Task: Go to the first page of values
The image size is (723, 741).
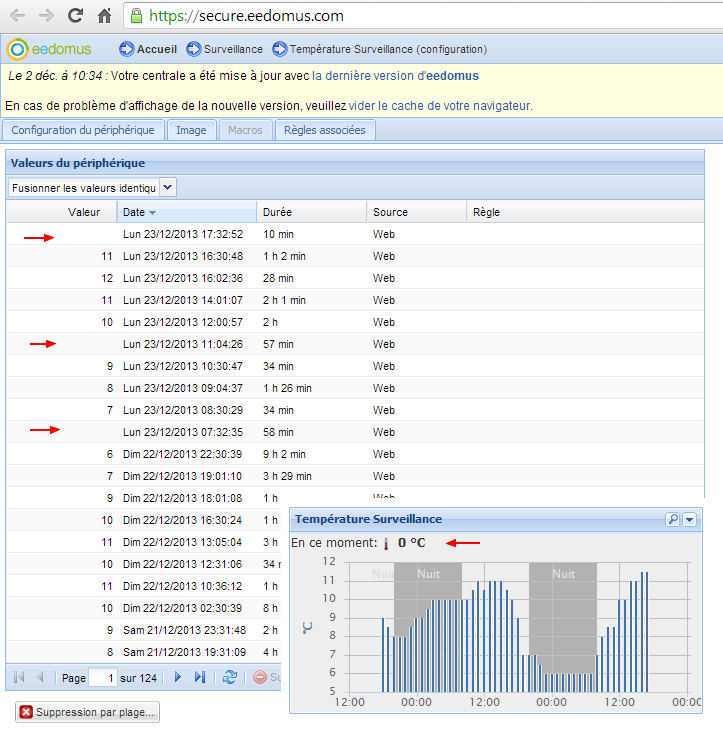Action: point(19,677)
